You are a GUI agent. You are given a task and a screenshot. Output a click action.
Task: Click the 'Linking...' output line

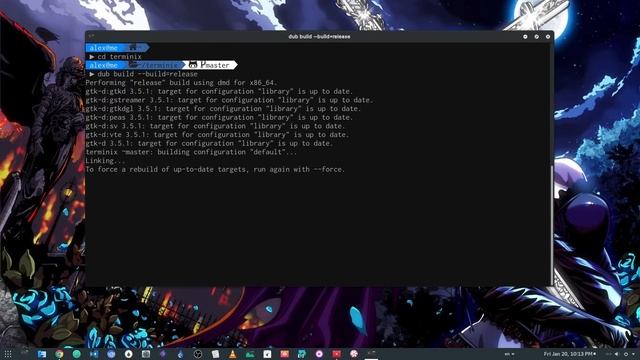coord(105,161)
